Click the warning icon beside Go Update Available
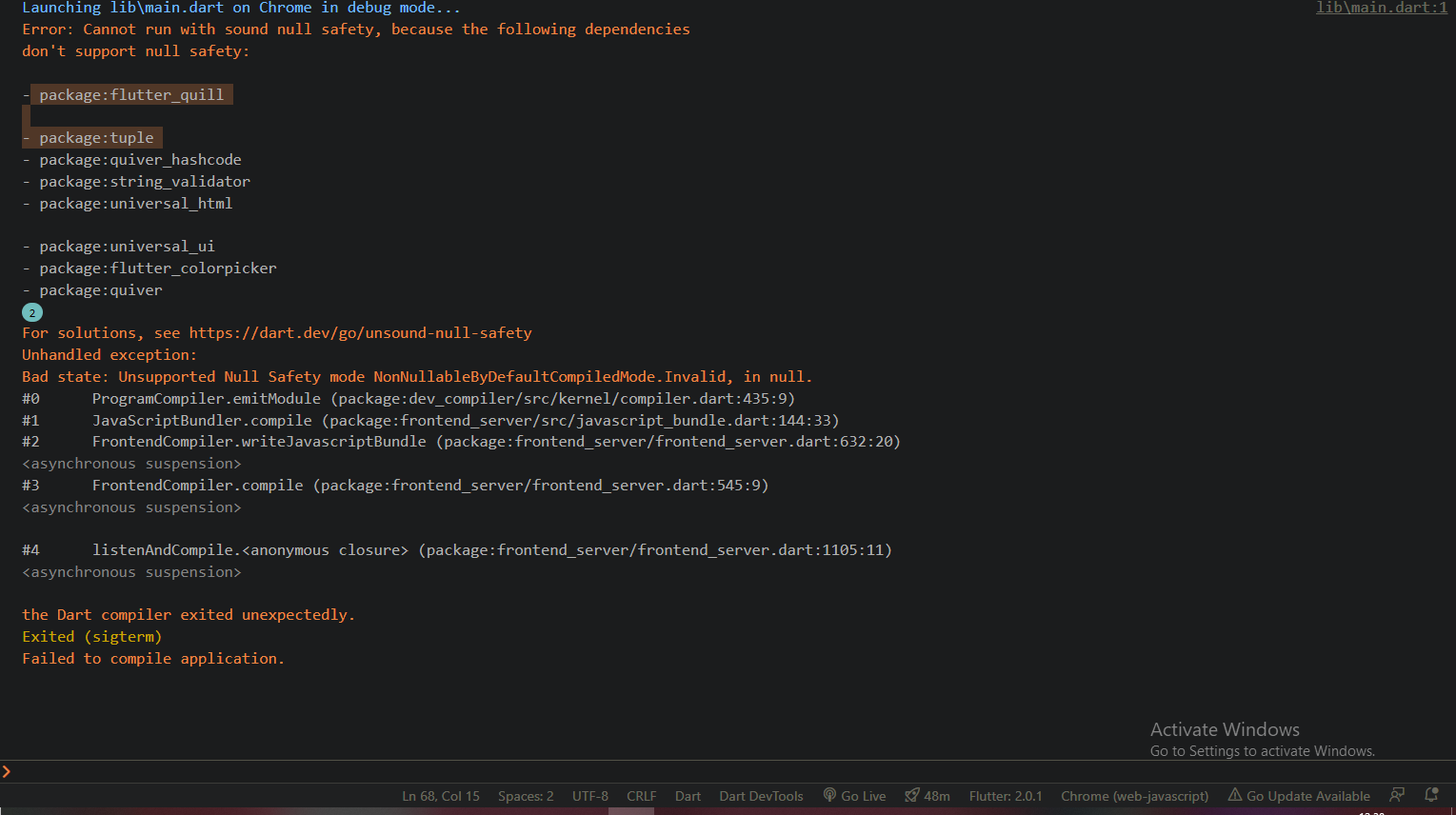Viewport: 1456px width, 815px height. pyautogui.click(x=1235, y=795)
